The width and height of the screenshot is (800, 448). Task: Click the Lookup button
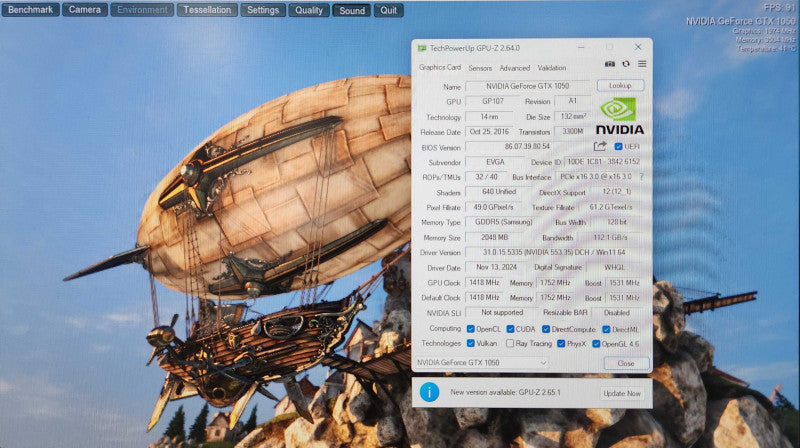(x=620, y=85)
